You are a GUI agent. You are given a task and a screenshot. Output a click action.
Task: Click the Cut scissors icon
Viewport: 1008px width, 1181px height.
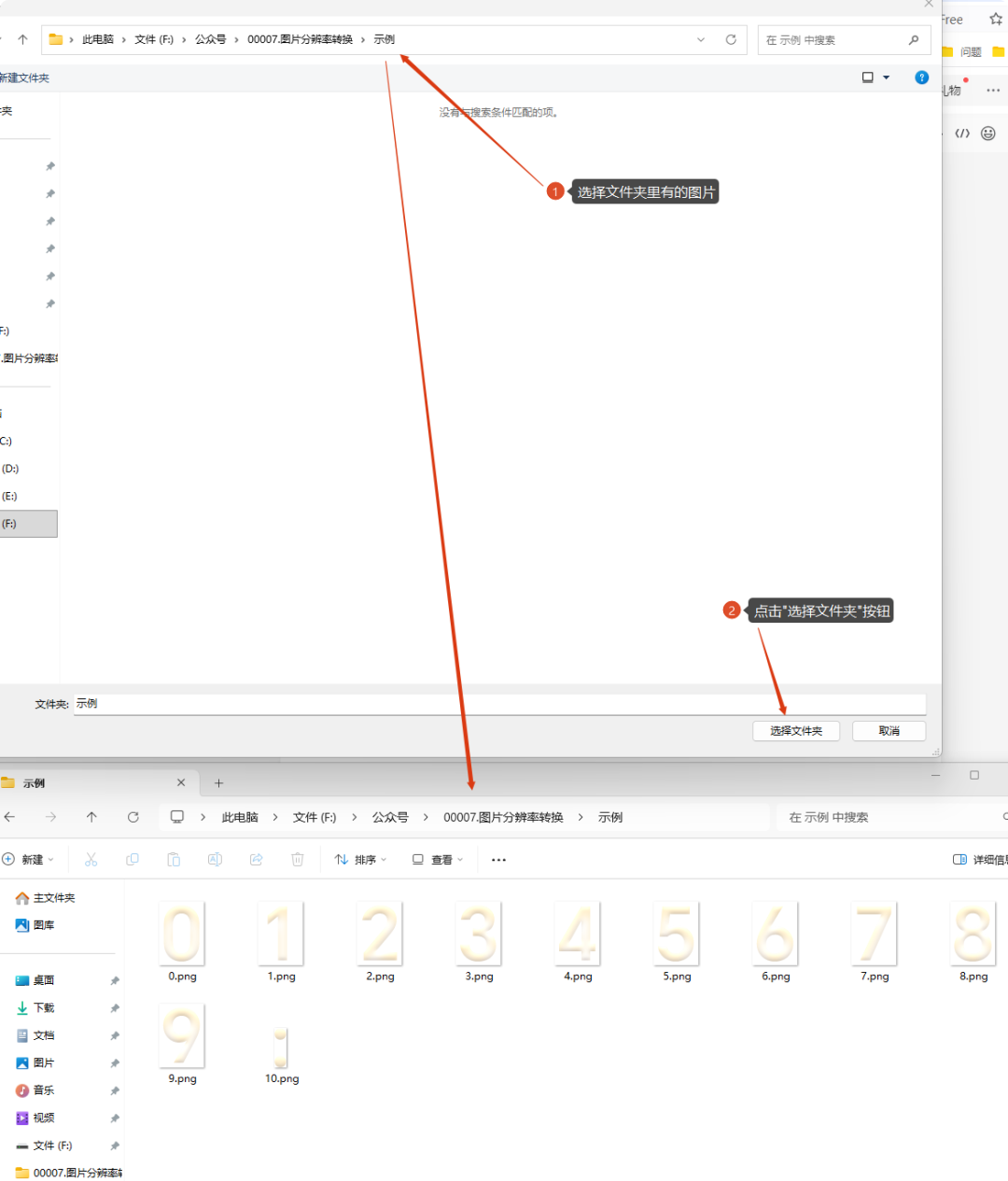(91, 860)
